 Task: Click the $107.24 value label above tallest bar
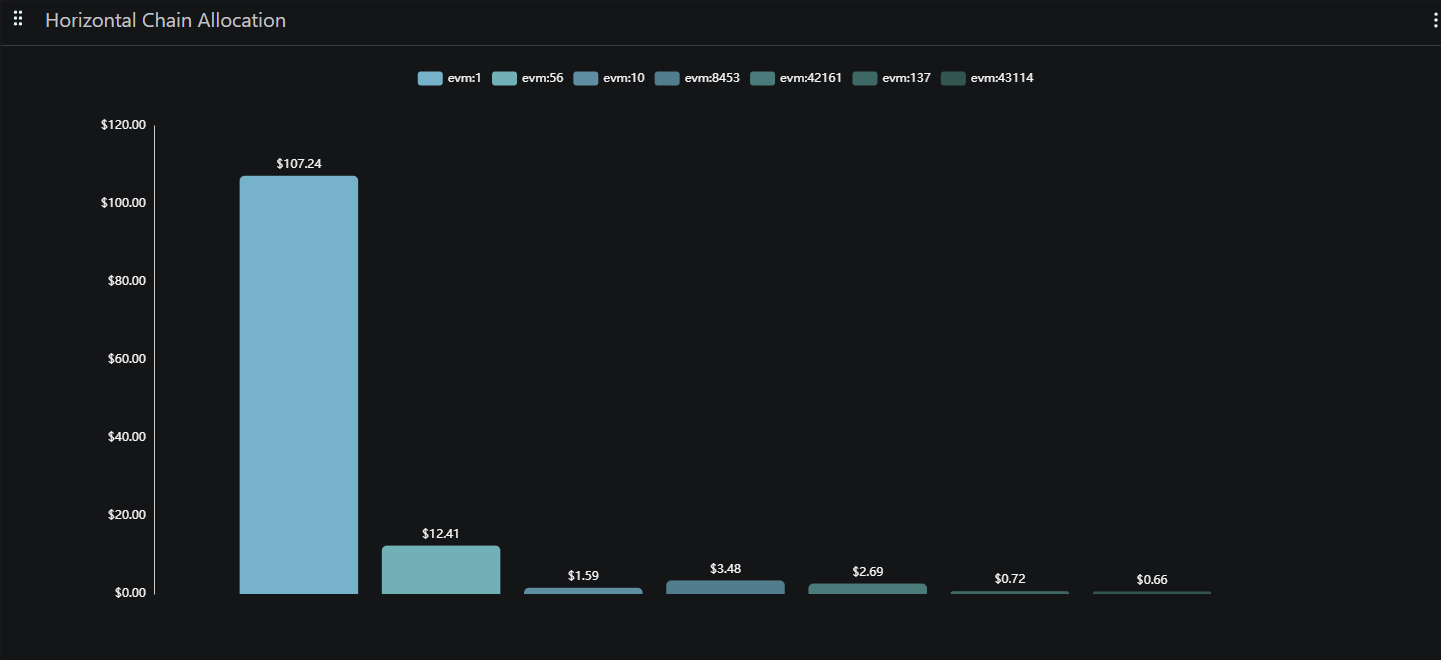pyautogui.click(x=298, y=162)
